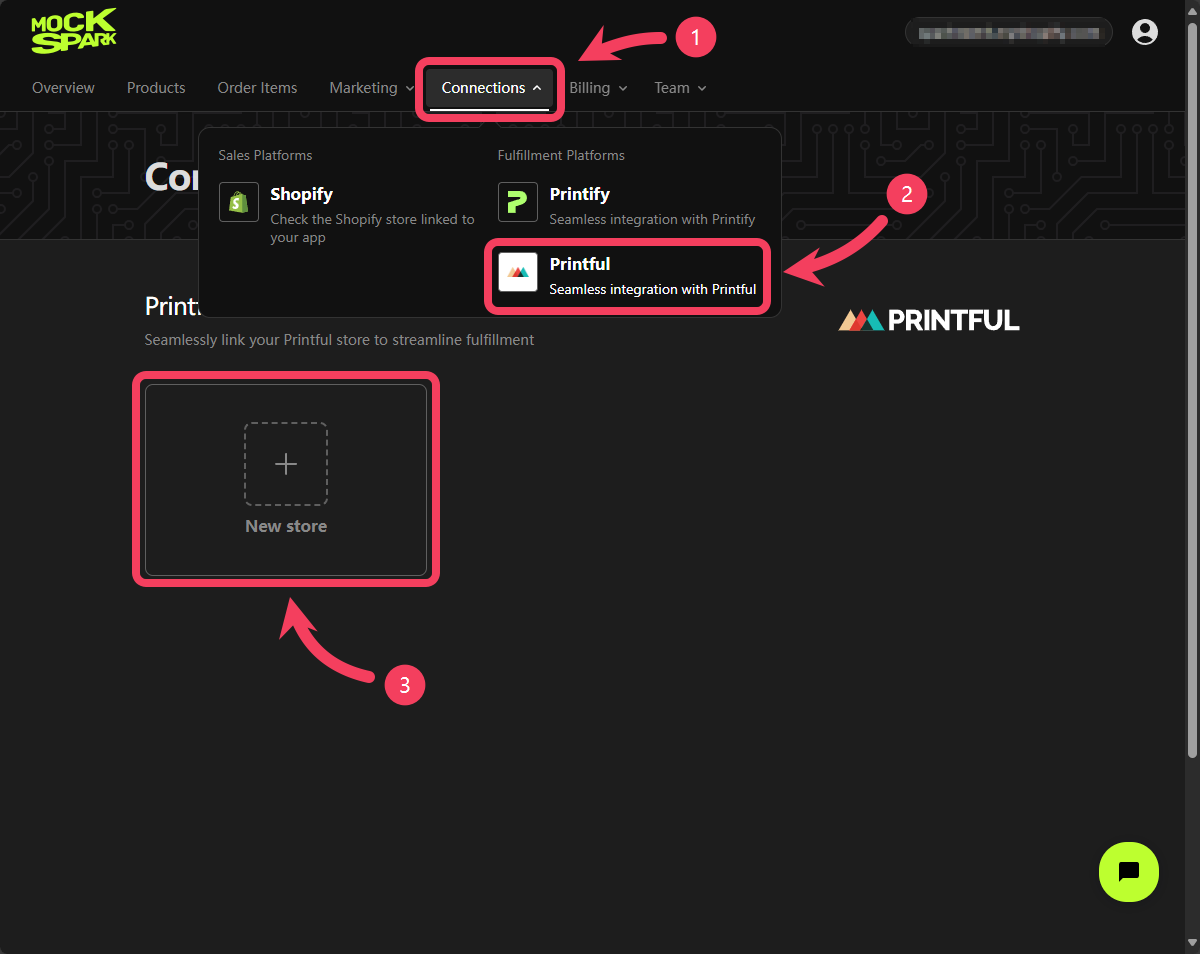Click the Shopify bag icon
Screen dimensions: 1200x954
239,202
